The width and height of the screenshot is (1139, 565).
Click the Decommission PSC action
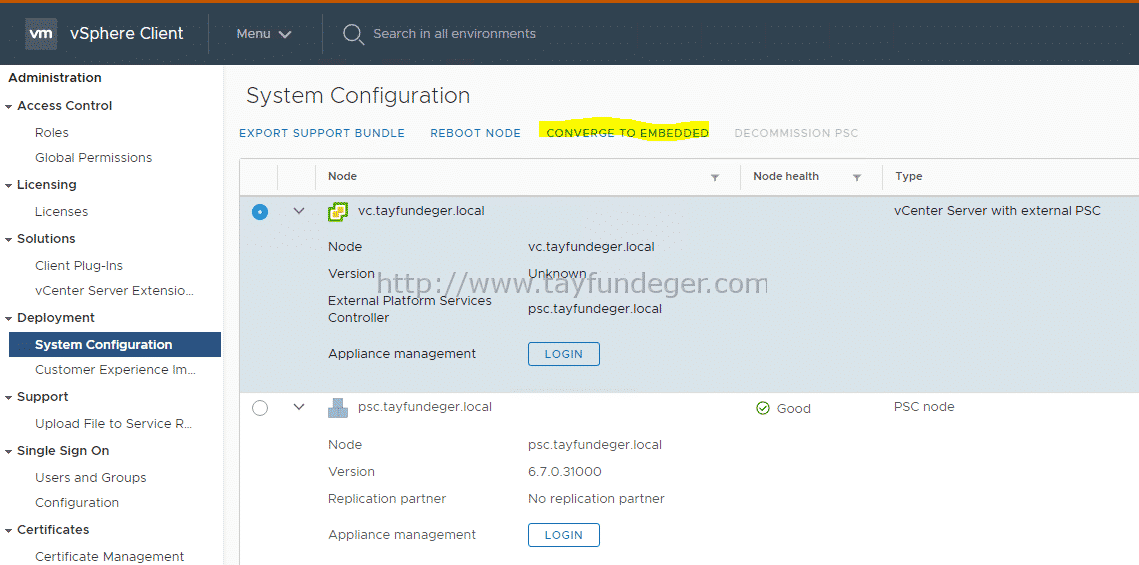click(x=796, y=133)
